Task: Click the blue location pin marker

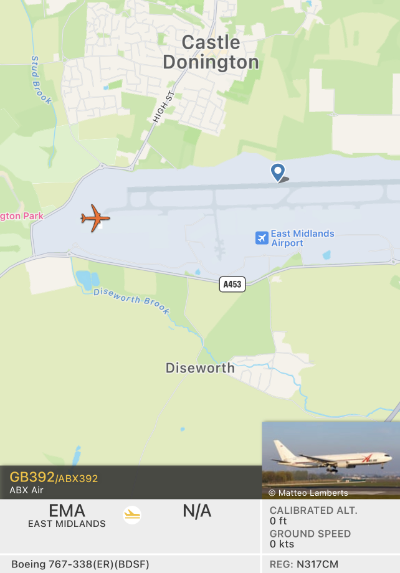Action: point(278,172)
